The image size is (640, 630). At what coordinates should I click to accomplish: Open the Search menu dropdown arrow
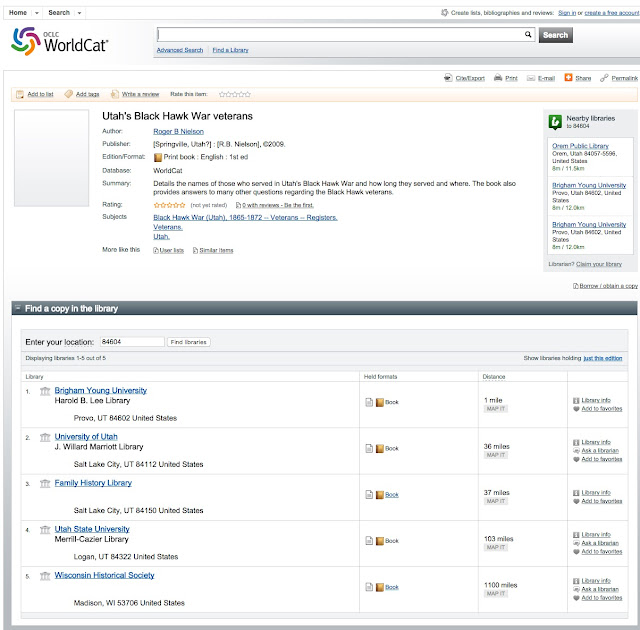coord(80,13)
